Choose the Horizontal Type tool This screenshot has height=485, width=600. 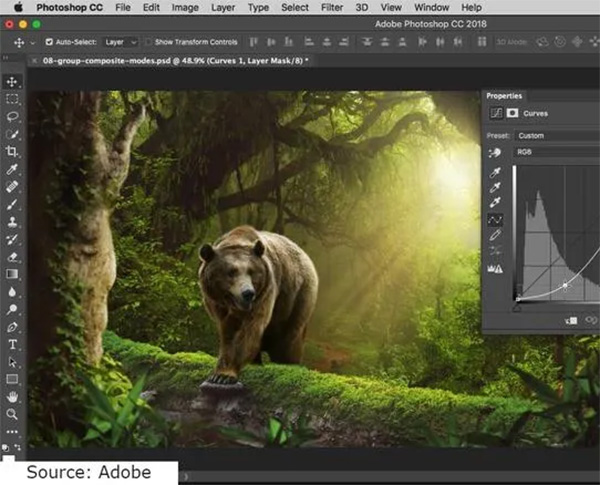coord(12,344)
